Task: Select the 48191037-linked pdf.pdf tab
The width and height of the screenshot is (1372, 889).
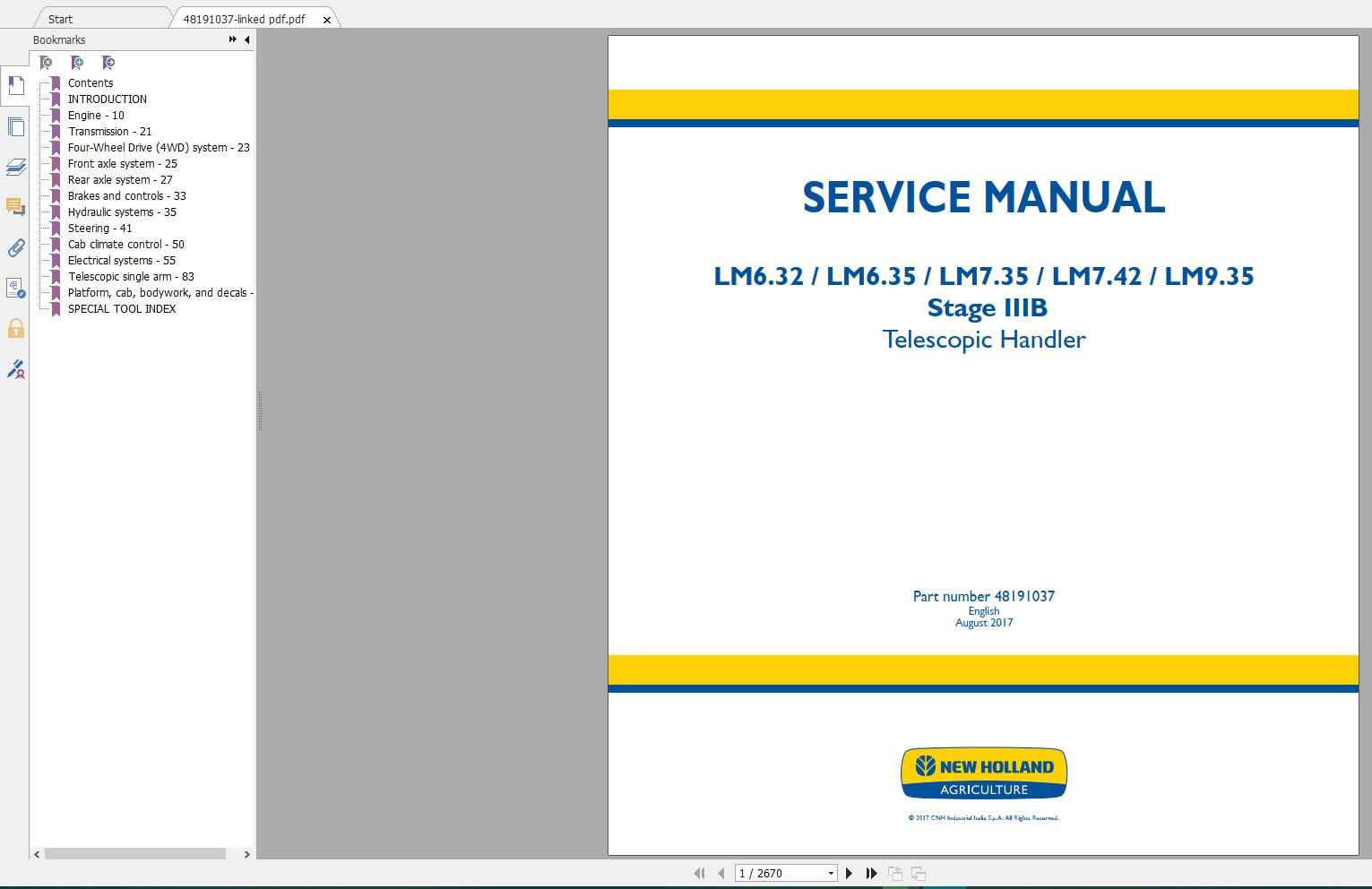Action: [x=244, y=19]
